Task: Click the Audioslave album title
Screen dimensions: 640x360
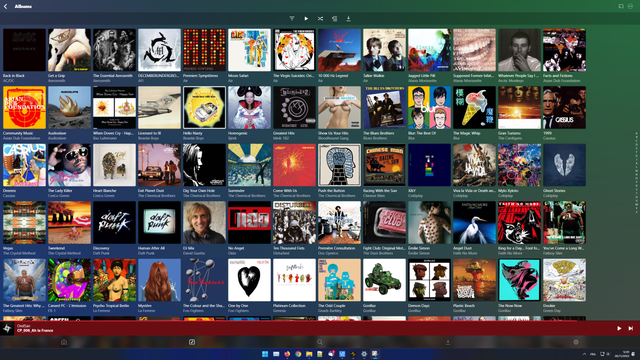Action: pyautogui.click(x=58, y=133)
